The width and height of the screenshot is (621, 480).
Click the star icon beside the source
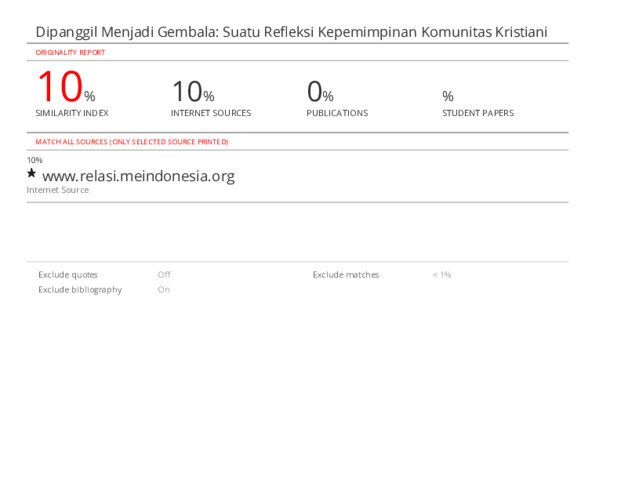point(31,173)
